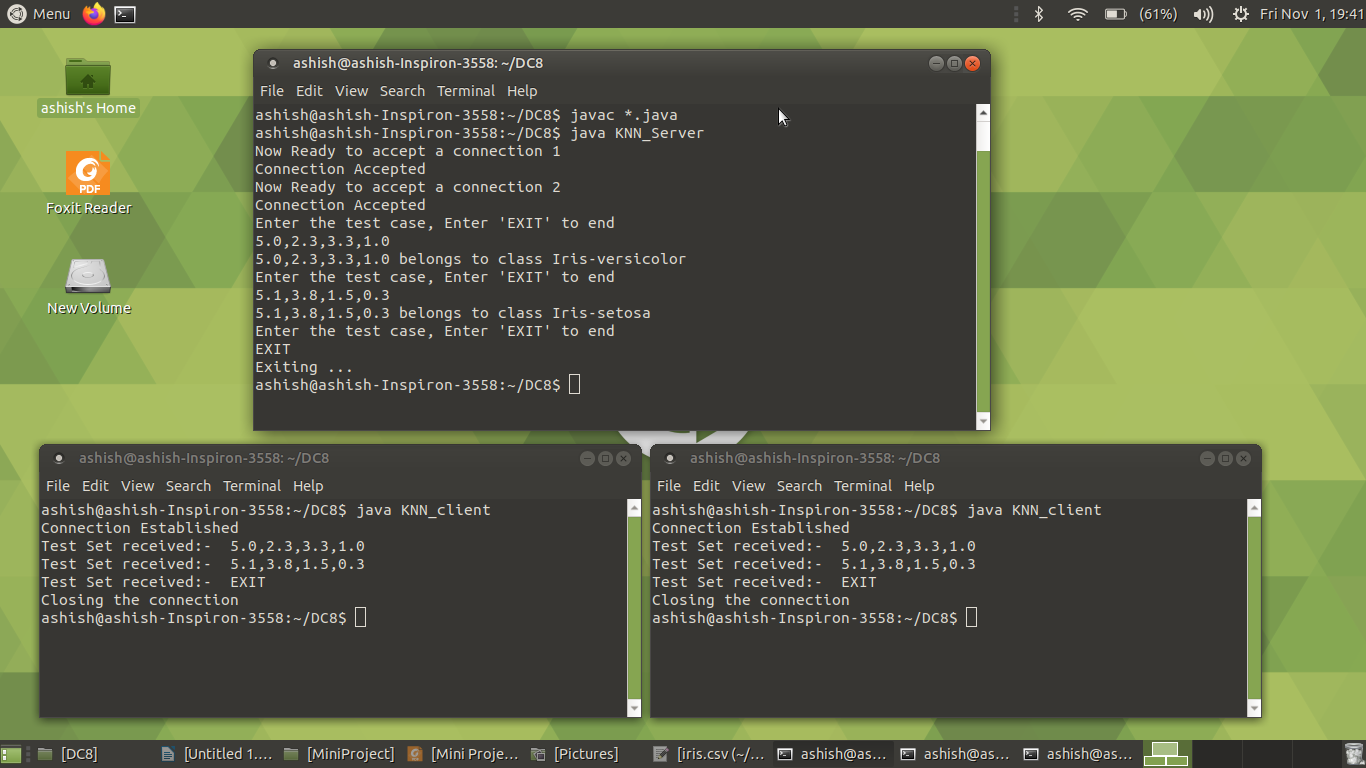Image resolution: width=1366 pixels, height=768 pixels.
Task: Close the KNN_Server terminal window
Action: 972,63
